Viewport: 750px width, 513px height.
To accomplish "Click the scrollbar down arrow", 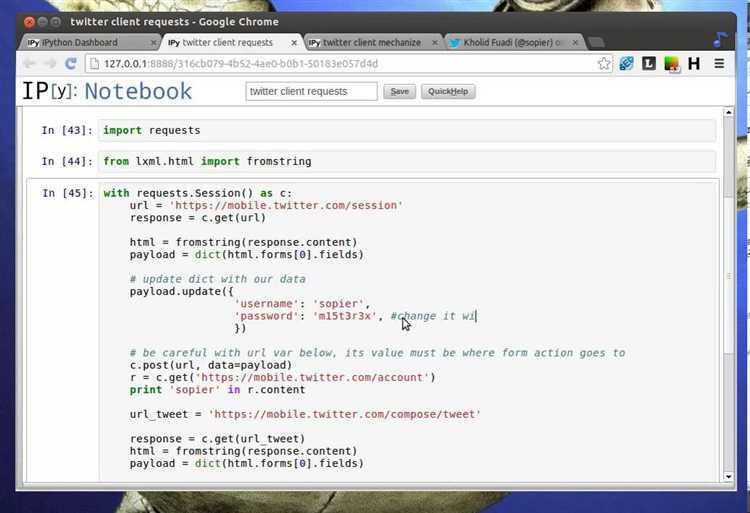I will coord(728,476).
